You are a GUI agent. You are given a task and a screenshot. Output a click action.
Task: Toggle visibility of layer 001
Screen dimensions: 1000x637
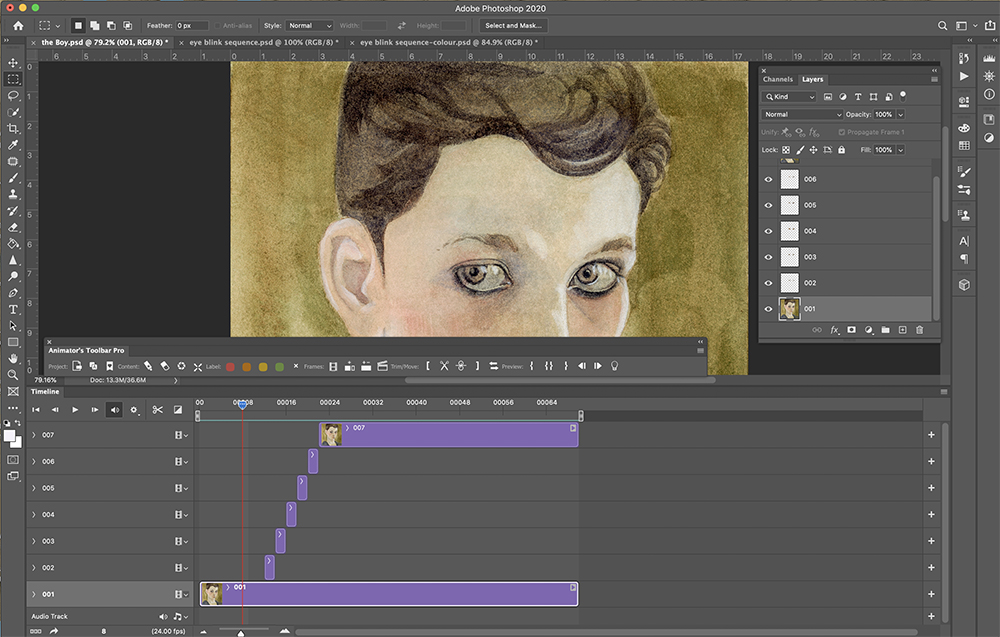click(768, 308)
